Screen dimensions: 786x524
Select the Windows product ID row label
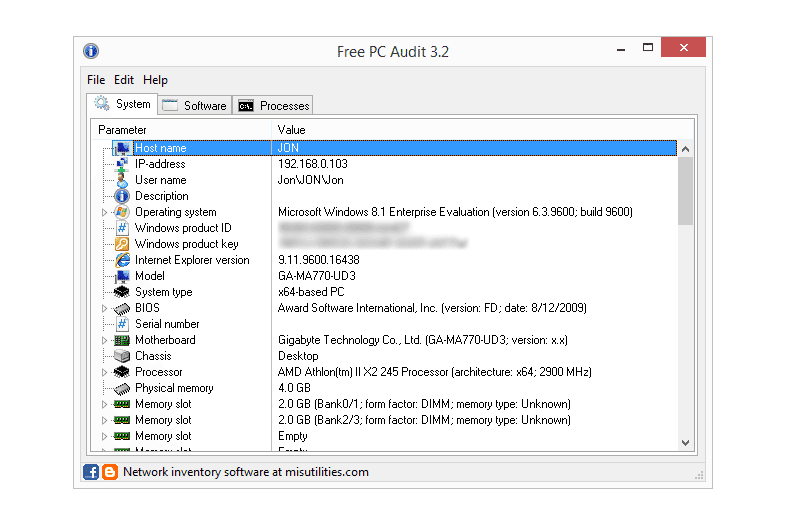click(x=183, y=228)
